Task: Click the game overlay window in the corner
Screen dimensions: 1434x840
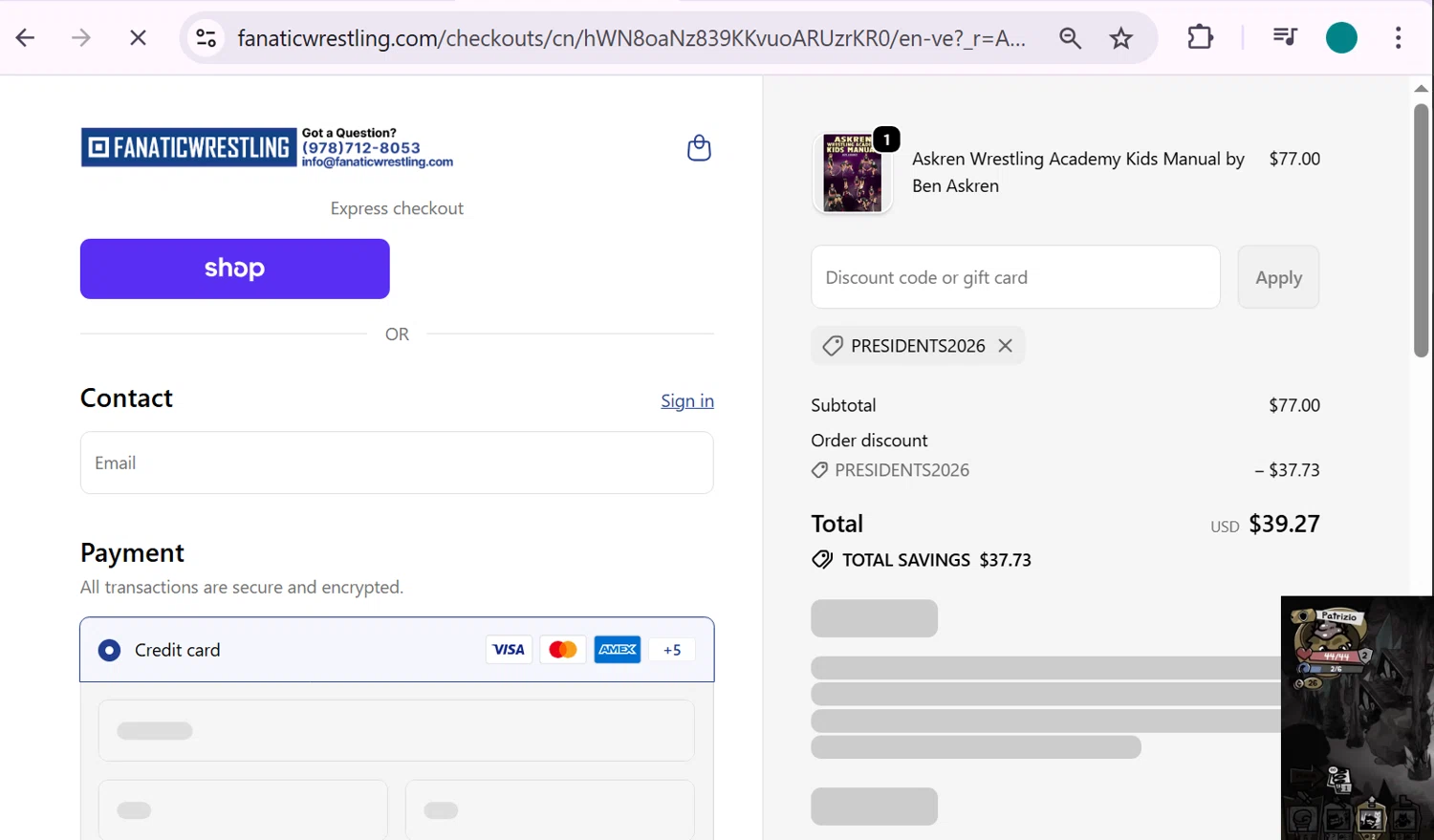Action: point(1357,718)
